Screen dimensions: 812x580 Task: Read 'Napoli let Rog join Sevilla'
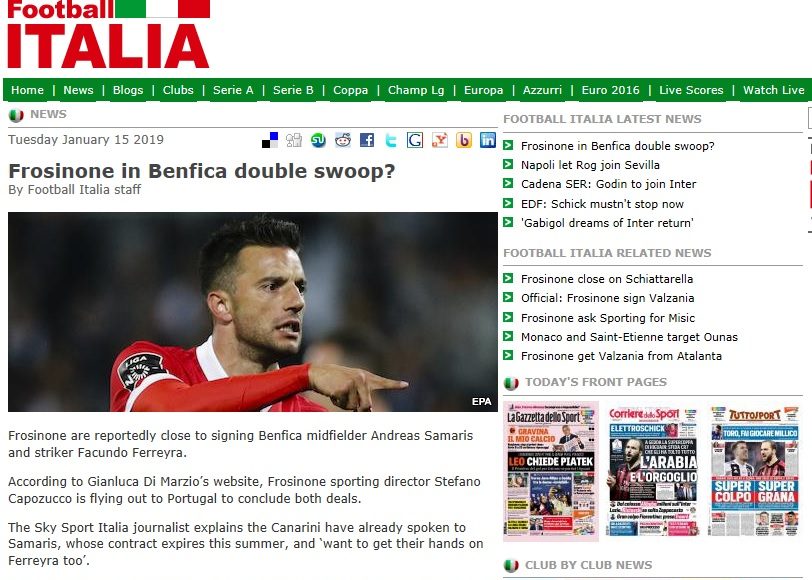pos(590,165)
